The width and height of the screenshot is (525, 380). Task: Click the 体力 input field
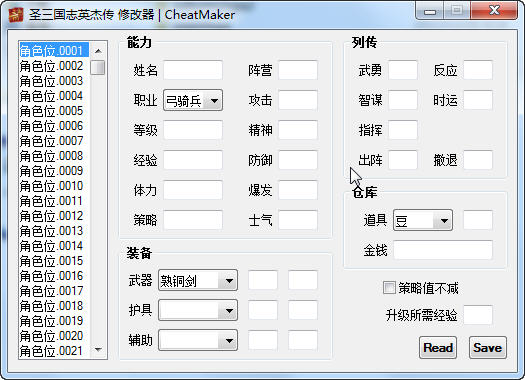[193, 190]
